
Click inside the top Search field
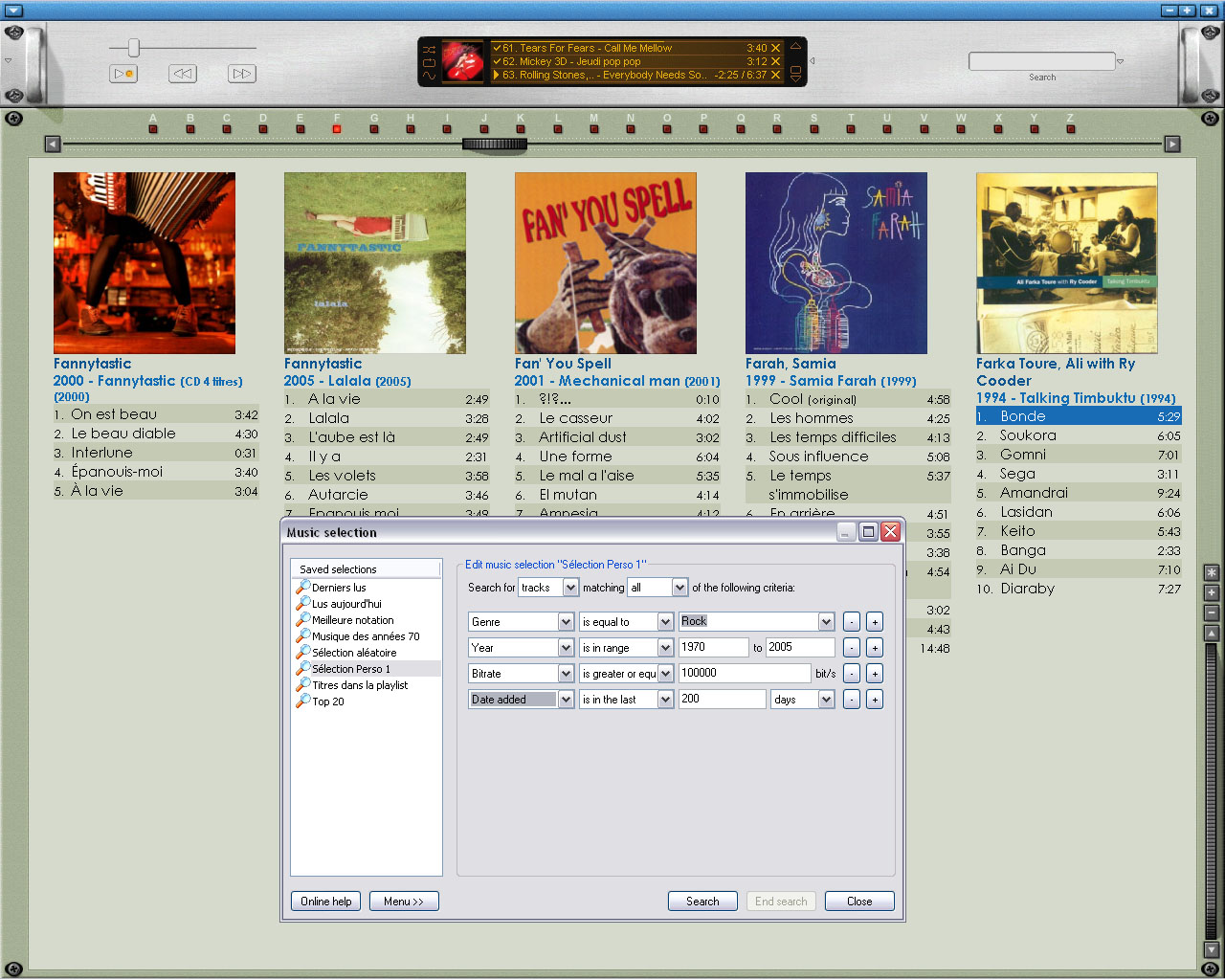[x=1041, y=61]
